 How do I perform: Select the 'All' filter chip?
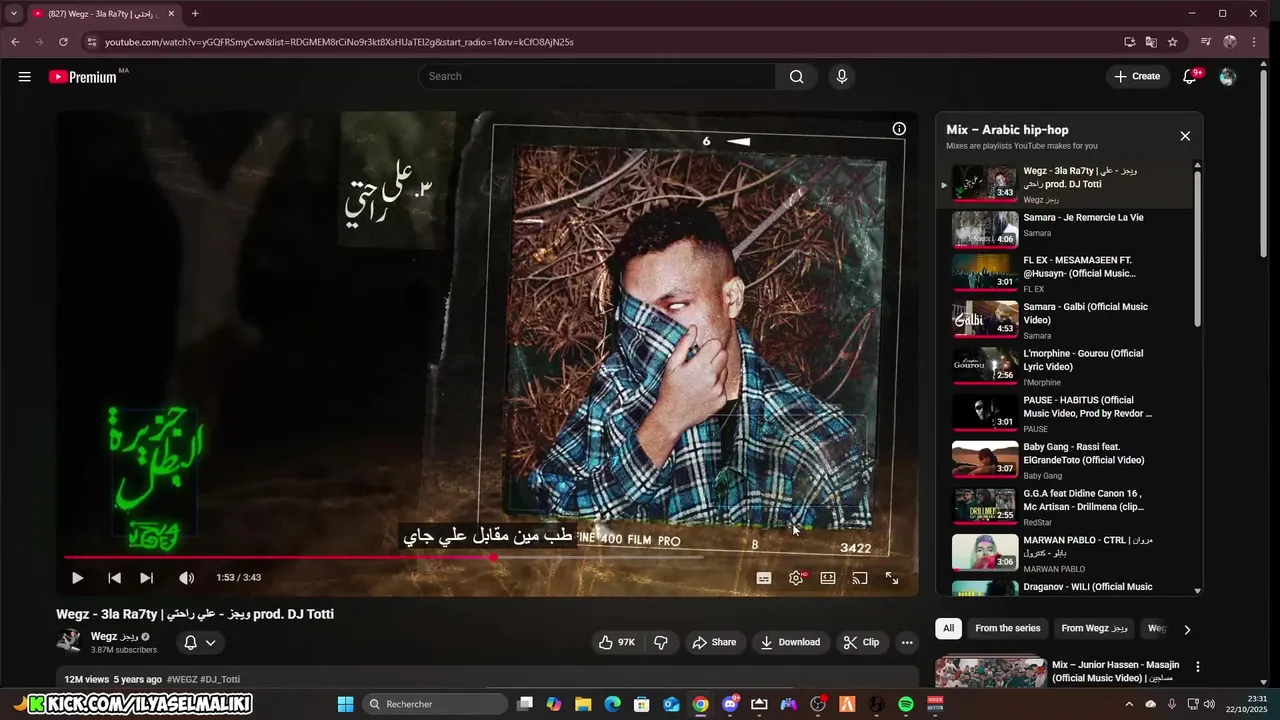[x=948, y=628]
